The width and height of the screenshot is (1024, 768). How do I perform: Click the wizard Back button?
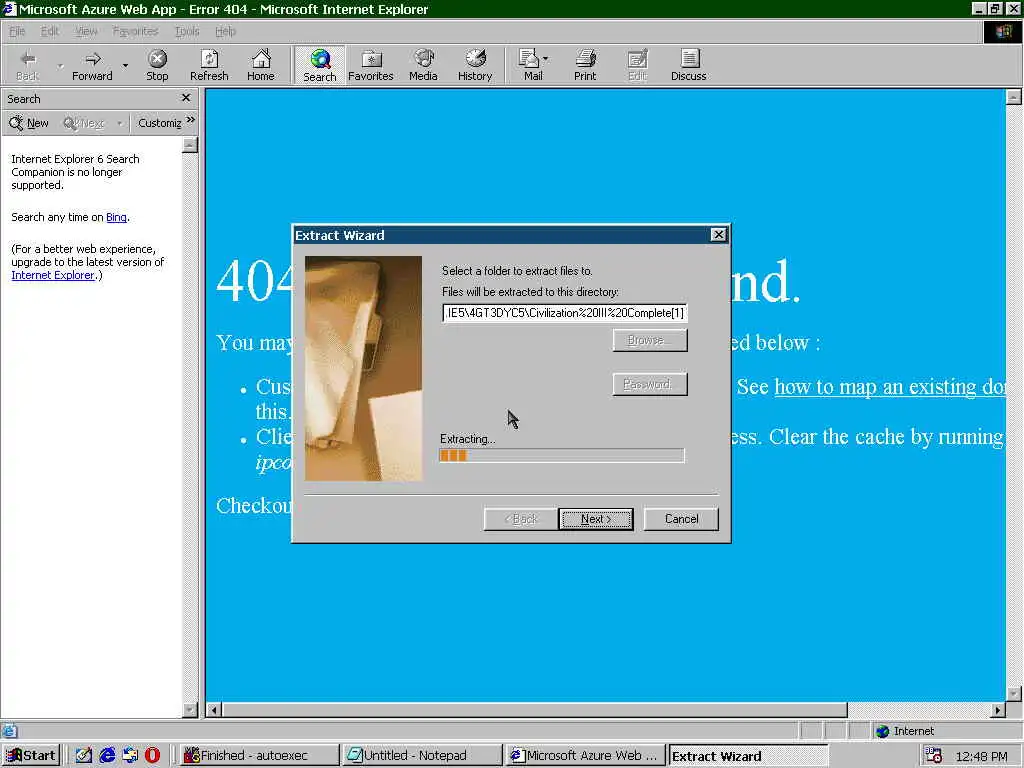(520, 519)
